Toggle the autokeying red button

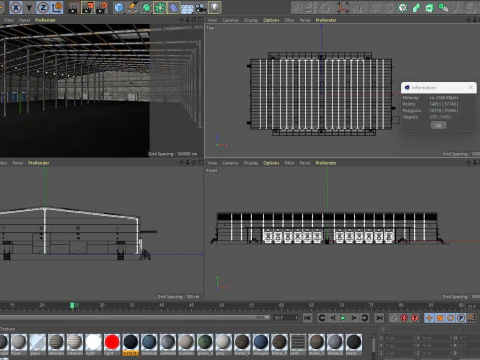(404, 318)
